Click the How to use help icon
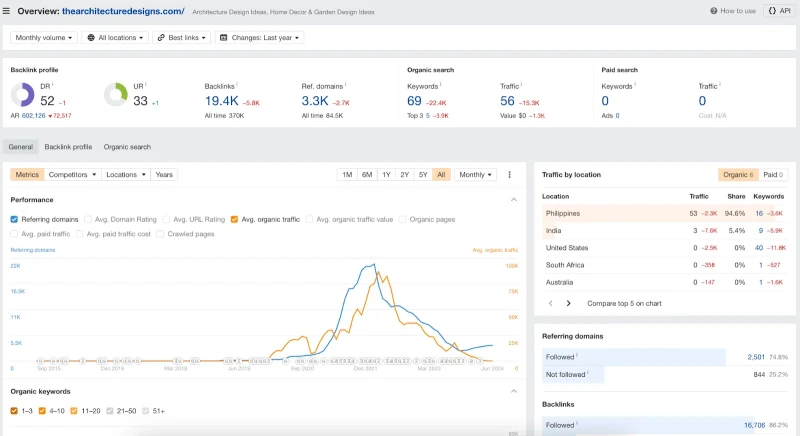Image resolution: width=800 pixels, height=436 pixels. (x=714, y=11)
